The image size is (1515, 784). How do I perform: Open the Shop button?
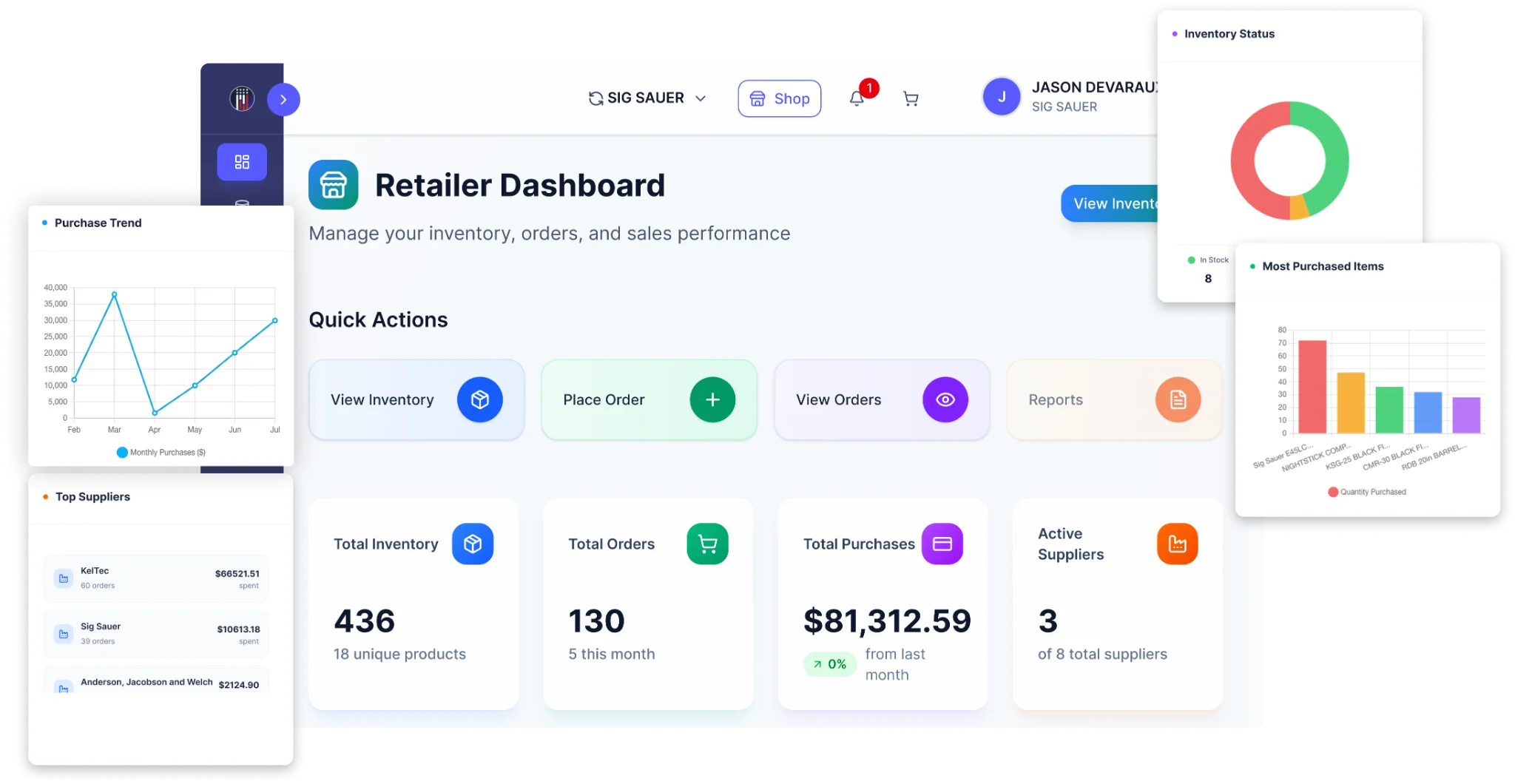pos(780,98)
